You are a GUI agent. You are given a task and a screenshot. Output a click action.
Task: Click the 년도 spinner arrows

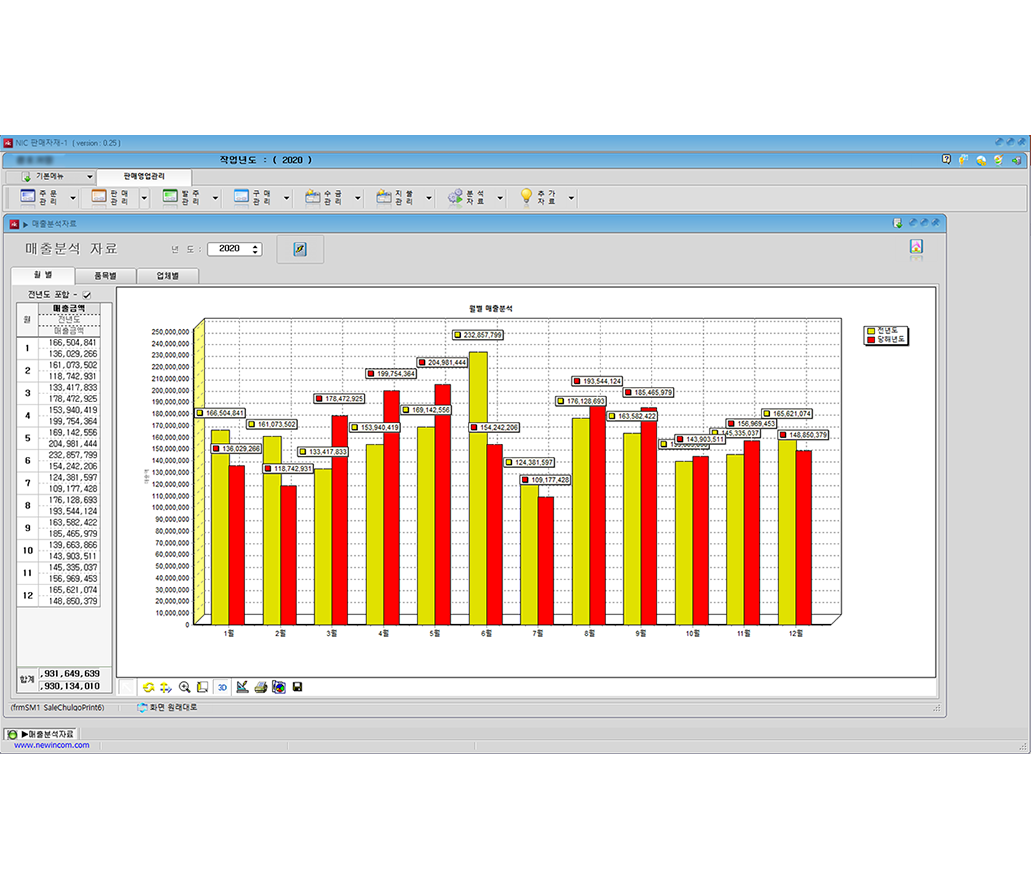click(x=256, y=249)
